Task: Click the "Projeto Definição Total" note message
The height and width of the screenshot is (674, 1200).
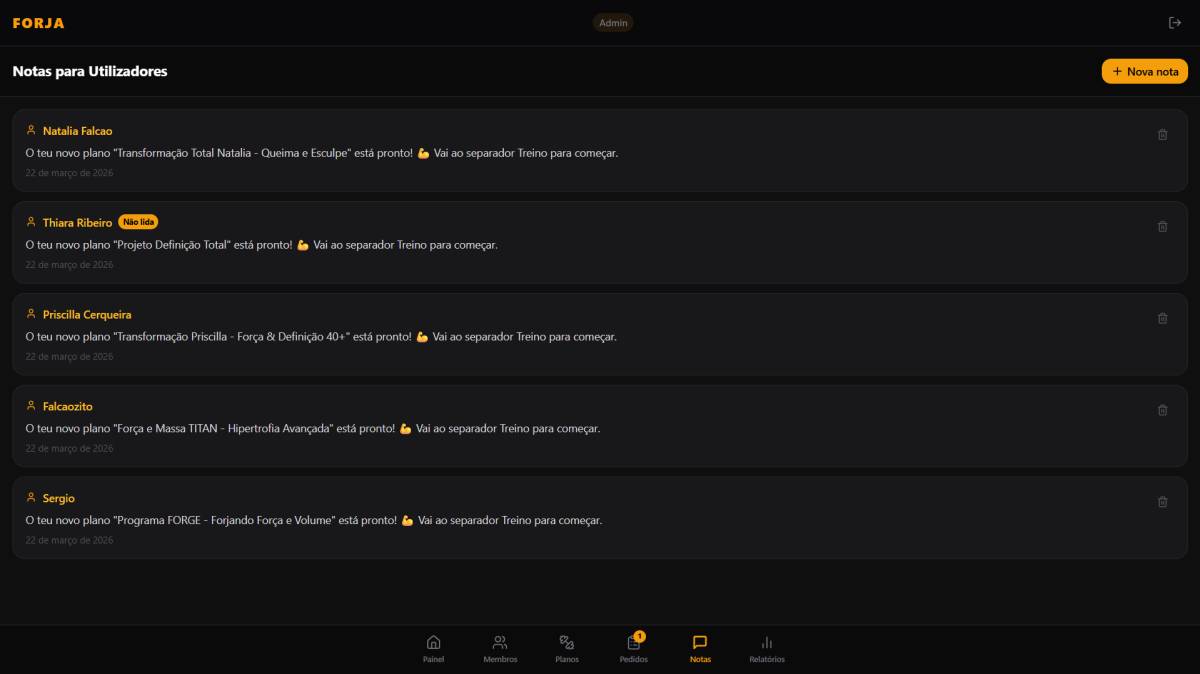Action: (261, 245)
